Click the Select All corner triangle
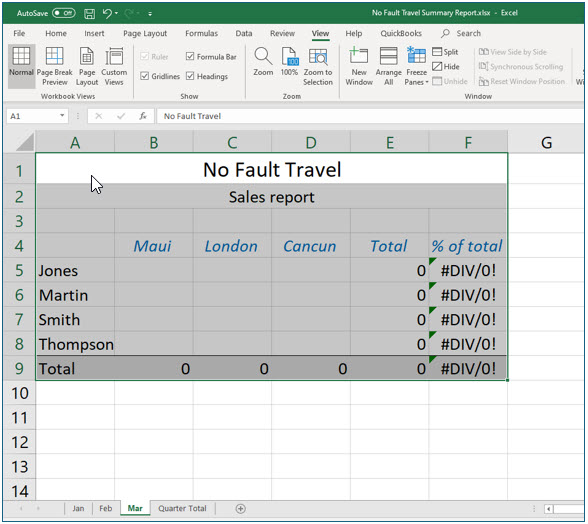The image size is (588, 524). (x=25, y=143)
